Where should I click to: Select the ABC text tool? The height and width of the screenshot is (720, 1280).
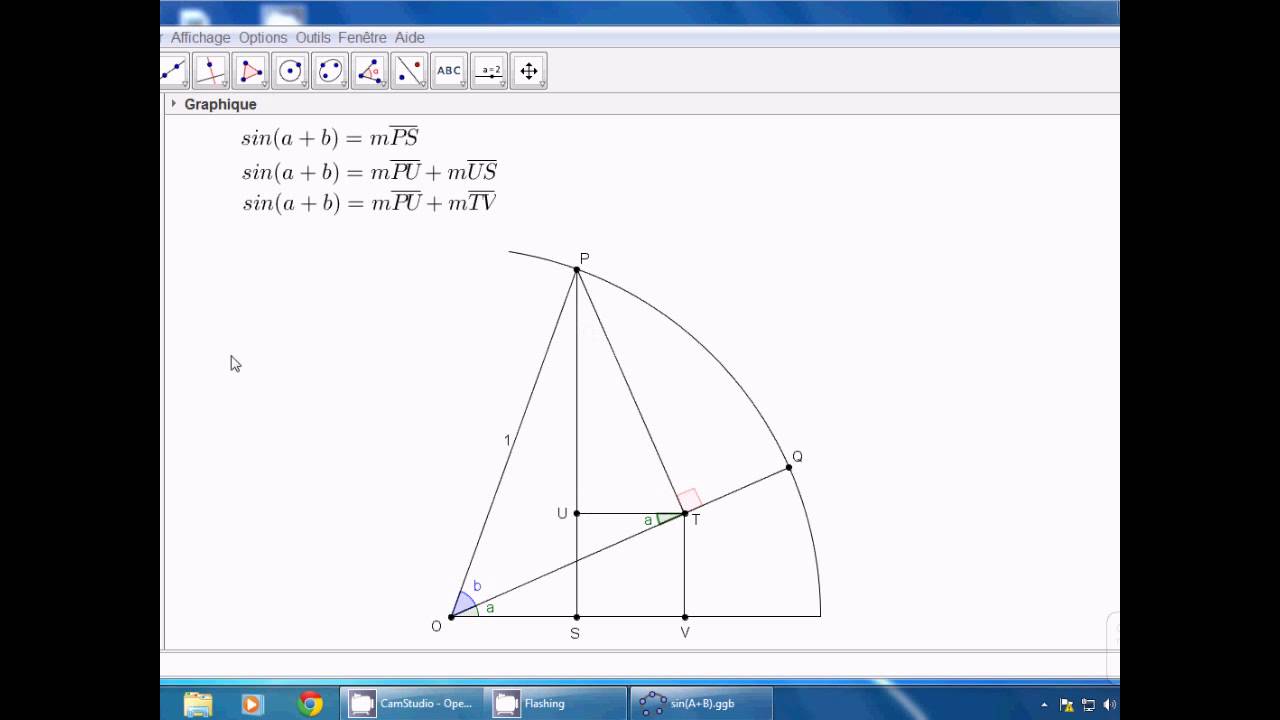[x=449, y=71]
